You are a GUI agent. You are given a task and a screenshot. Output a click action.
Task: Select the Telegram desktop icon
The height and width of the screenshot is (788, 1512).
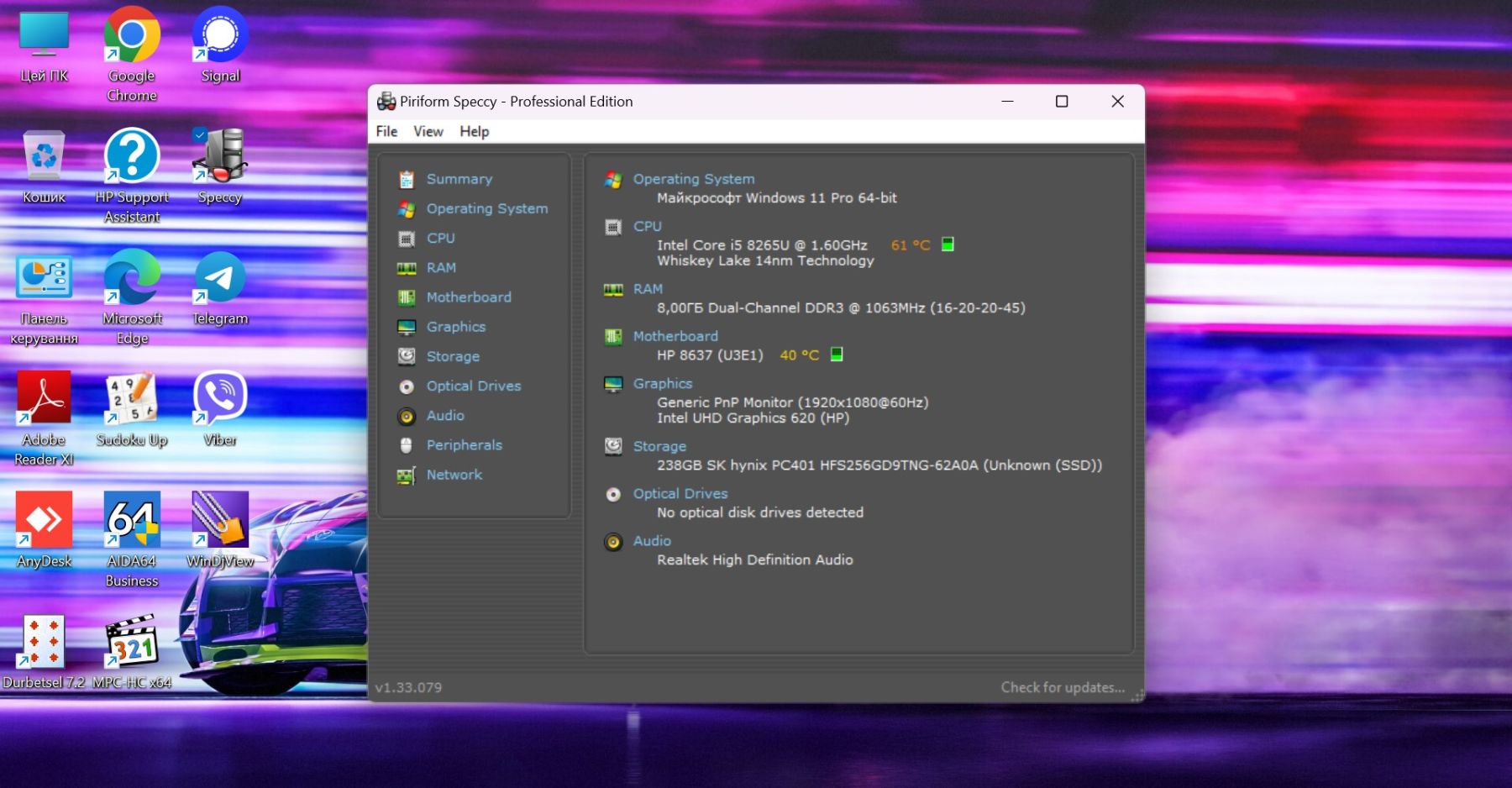pyautogui.click(x=220, y=288)
